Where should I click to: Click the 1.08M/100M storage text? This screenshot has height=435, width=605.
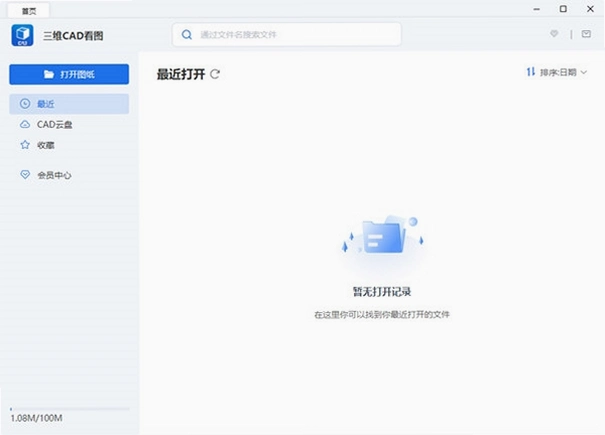click(x=36, y=418)
